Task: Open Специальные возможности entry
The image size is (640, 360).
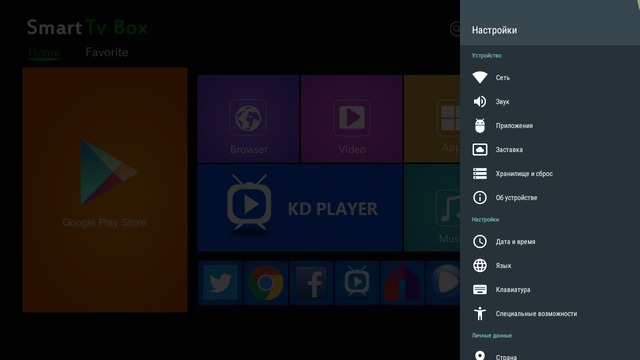Action: click(550, 313)
